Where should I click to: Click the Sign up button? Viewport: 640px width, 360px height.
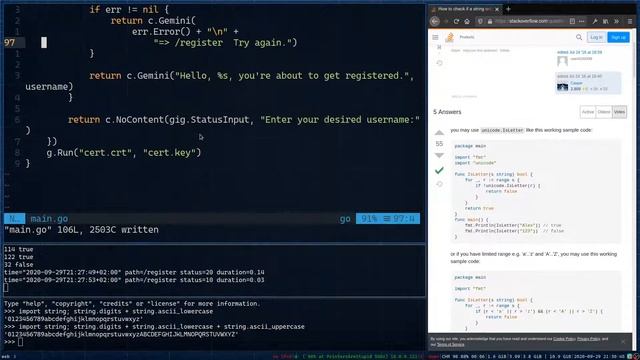coord(618,37)
